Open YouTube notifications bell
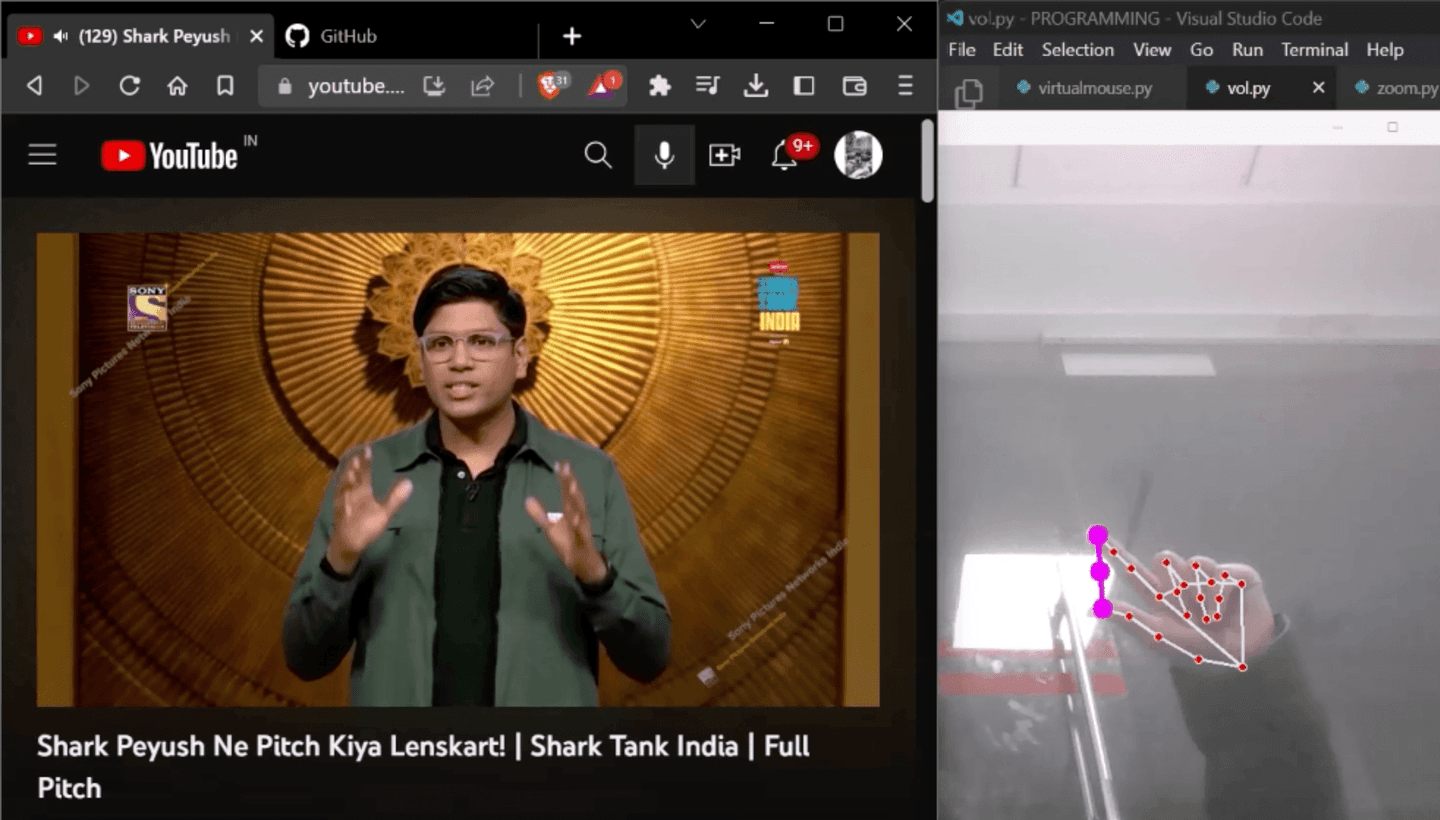This screenshot has height=820, width=1440. pos(784,155)
